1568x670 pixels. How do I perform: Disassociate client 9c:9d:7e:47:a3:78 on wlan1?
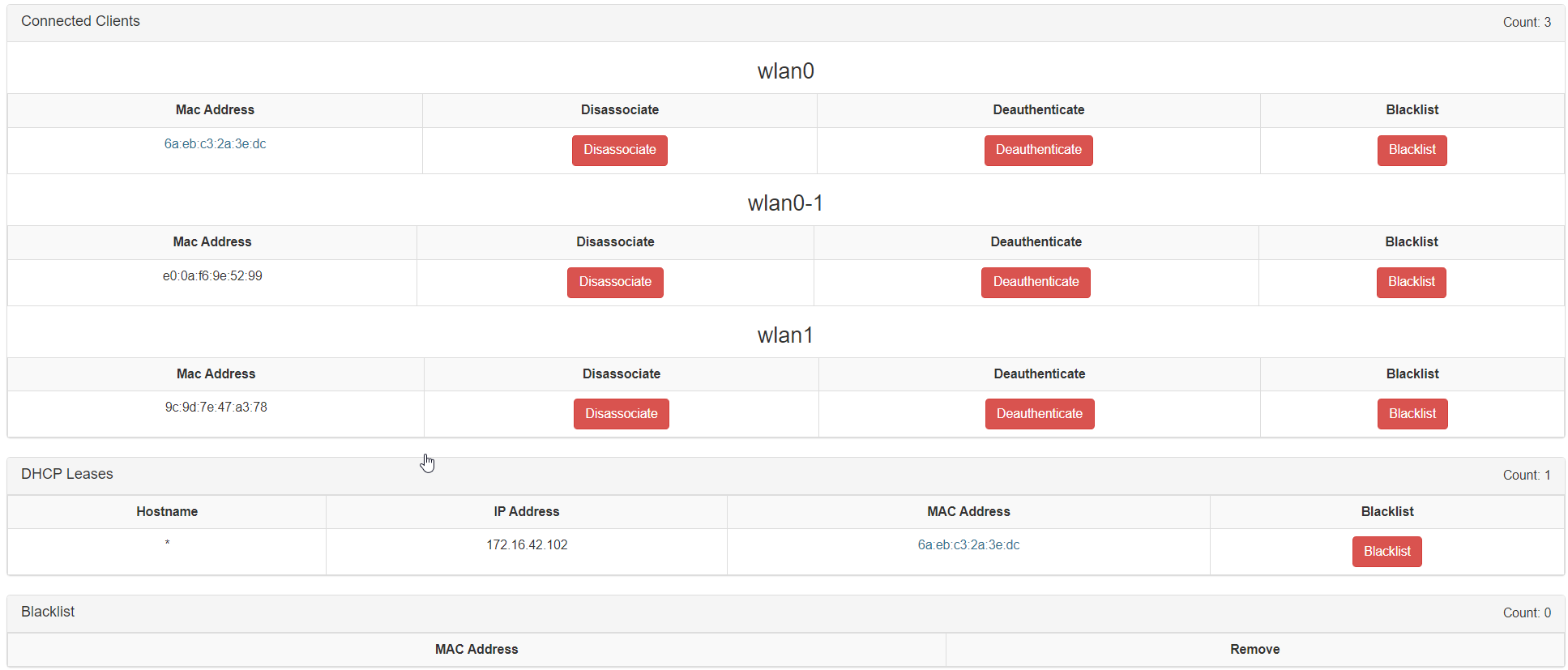pos(621,414)
